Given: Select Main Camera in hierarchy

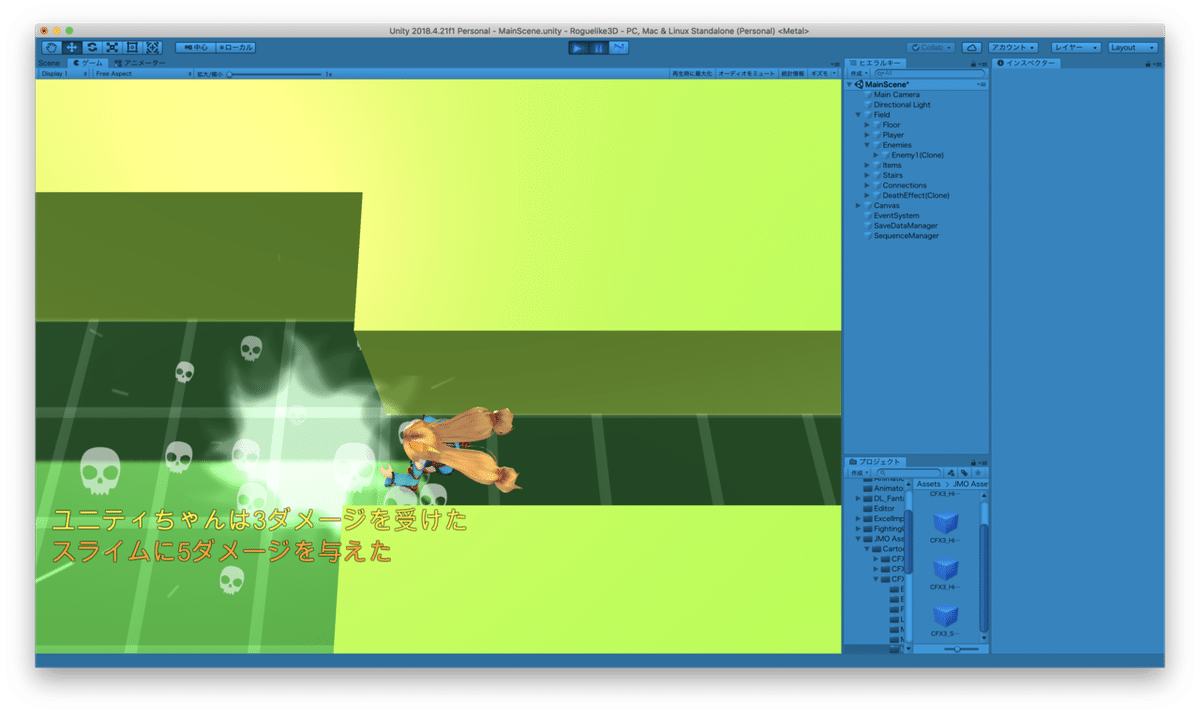Looking at the screenshot, I should click(896, 94).
